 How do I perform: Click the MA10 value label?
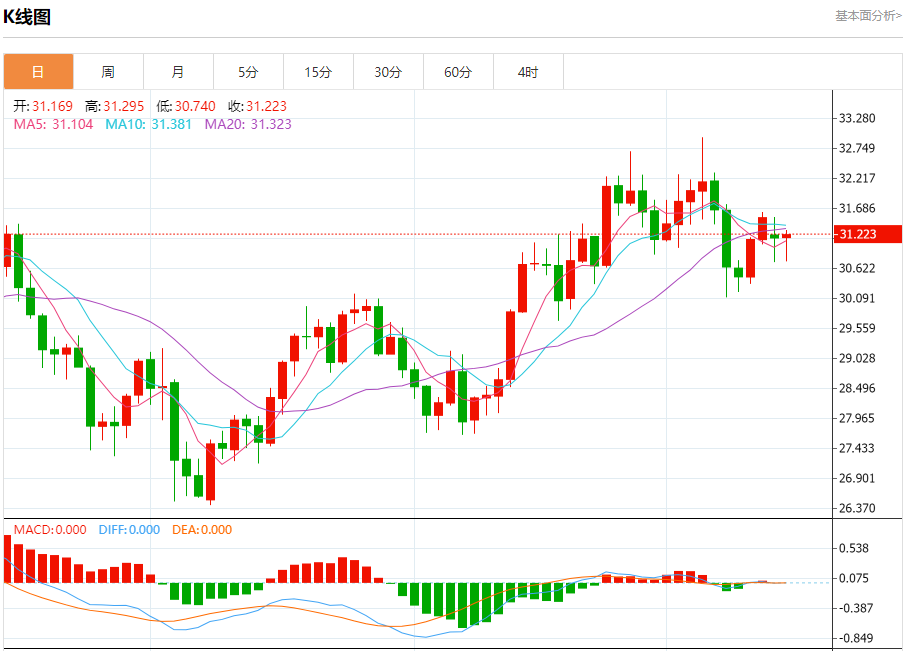click(148, 124)
